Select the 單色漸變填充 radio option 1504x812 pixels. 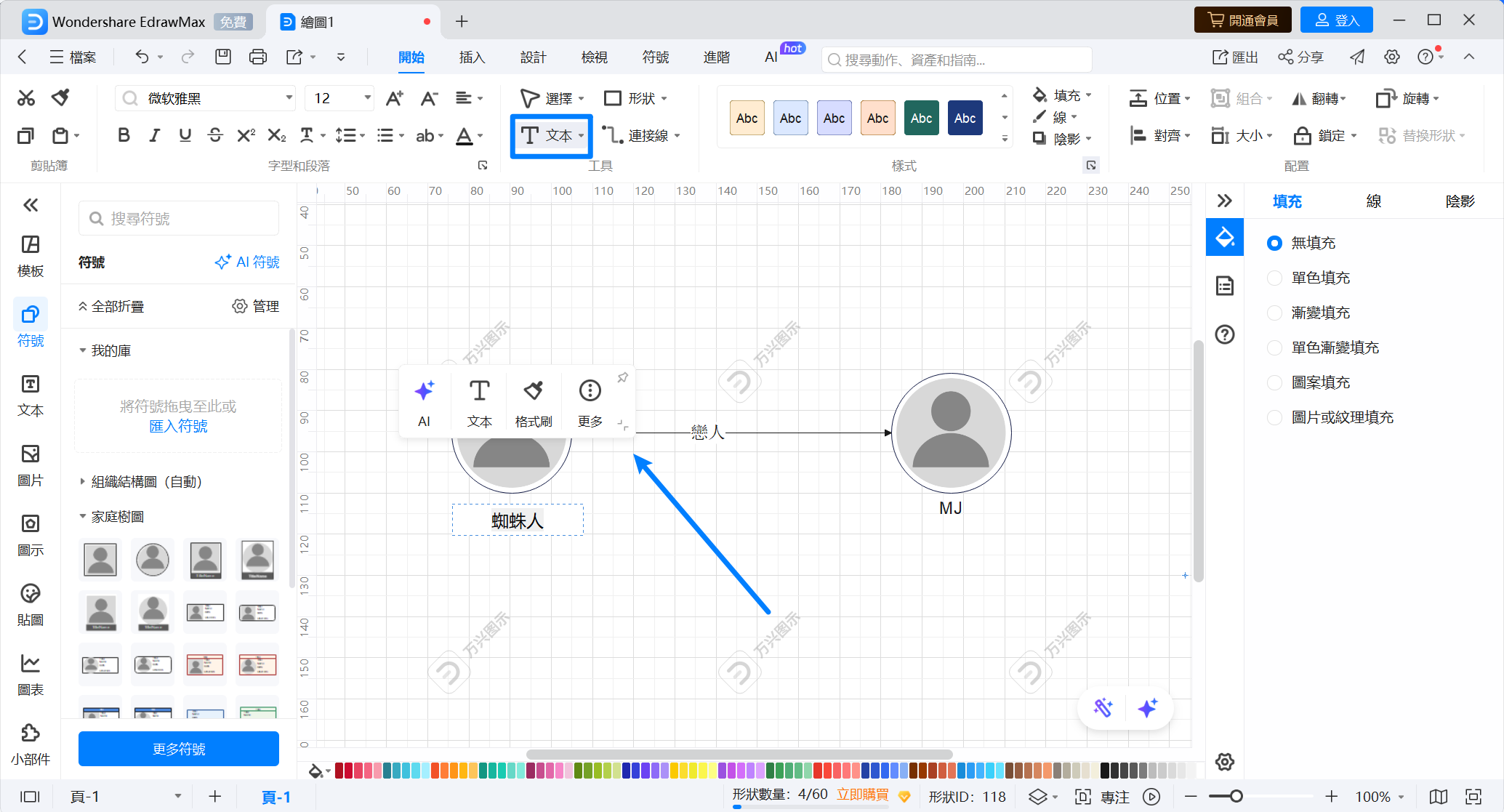[x=1274, y=347]
